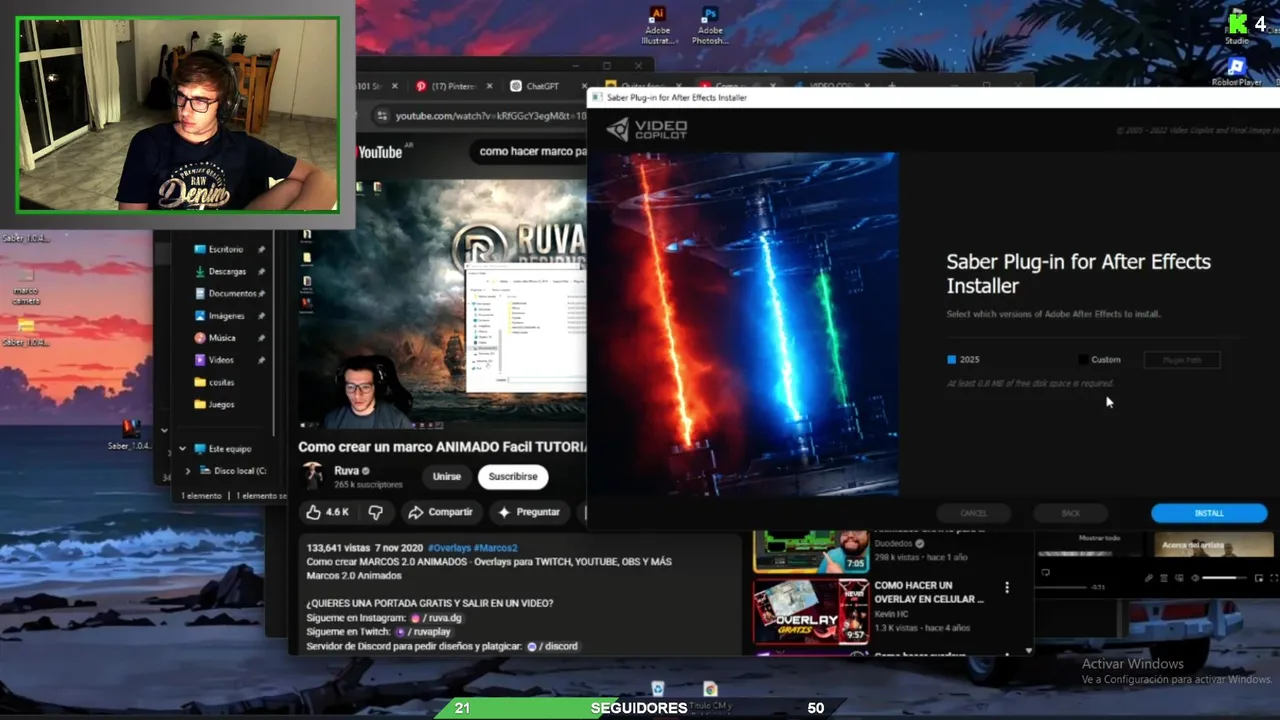Open the Adobe Illustrator desktop shortcut
Viewport: 1280px width, 720px height.
click(x=657, y=25)
